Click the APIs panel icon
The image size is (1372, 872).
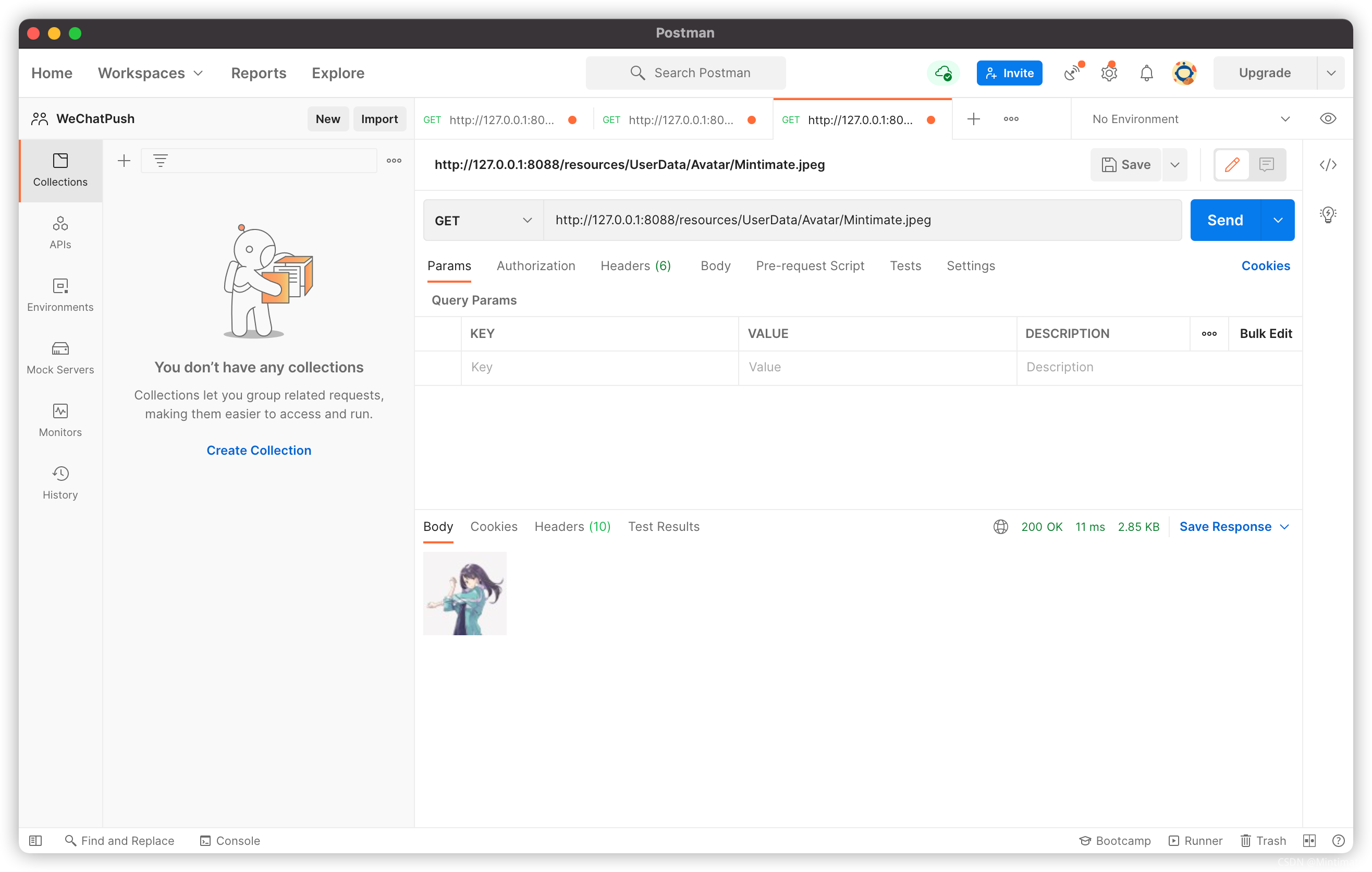pos(60,231)
